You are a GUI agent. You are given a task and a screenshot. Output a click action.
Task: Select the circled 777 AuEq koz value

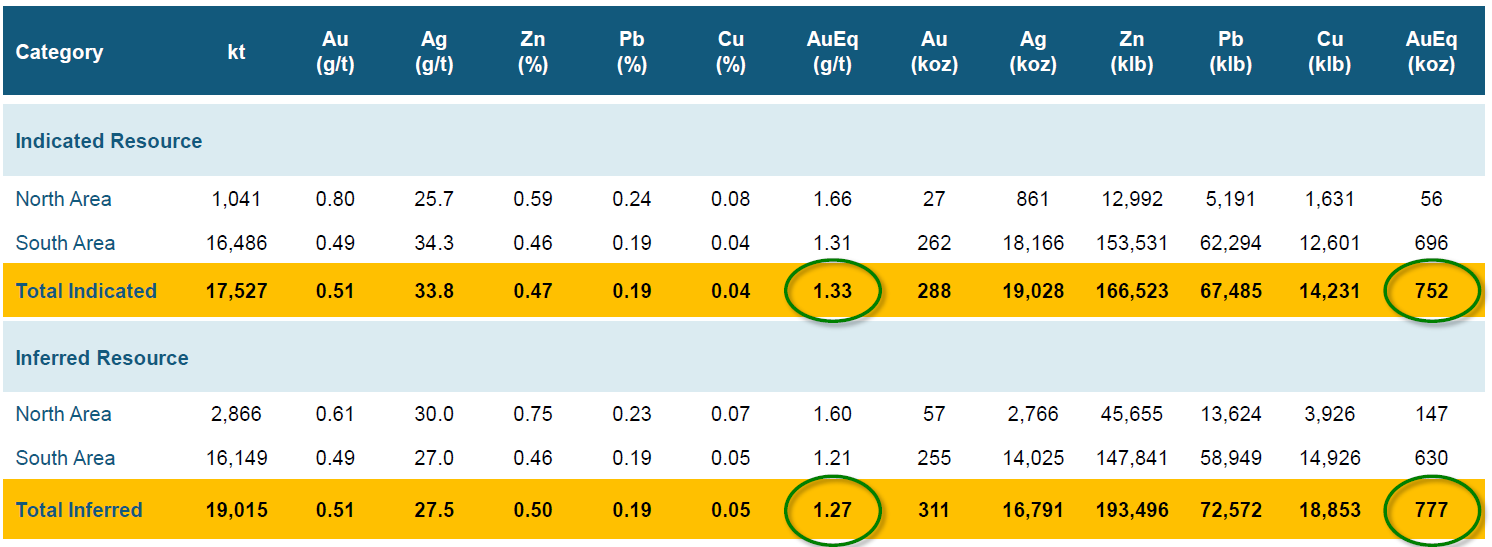coord(1431,510)
